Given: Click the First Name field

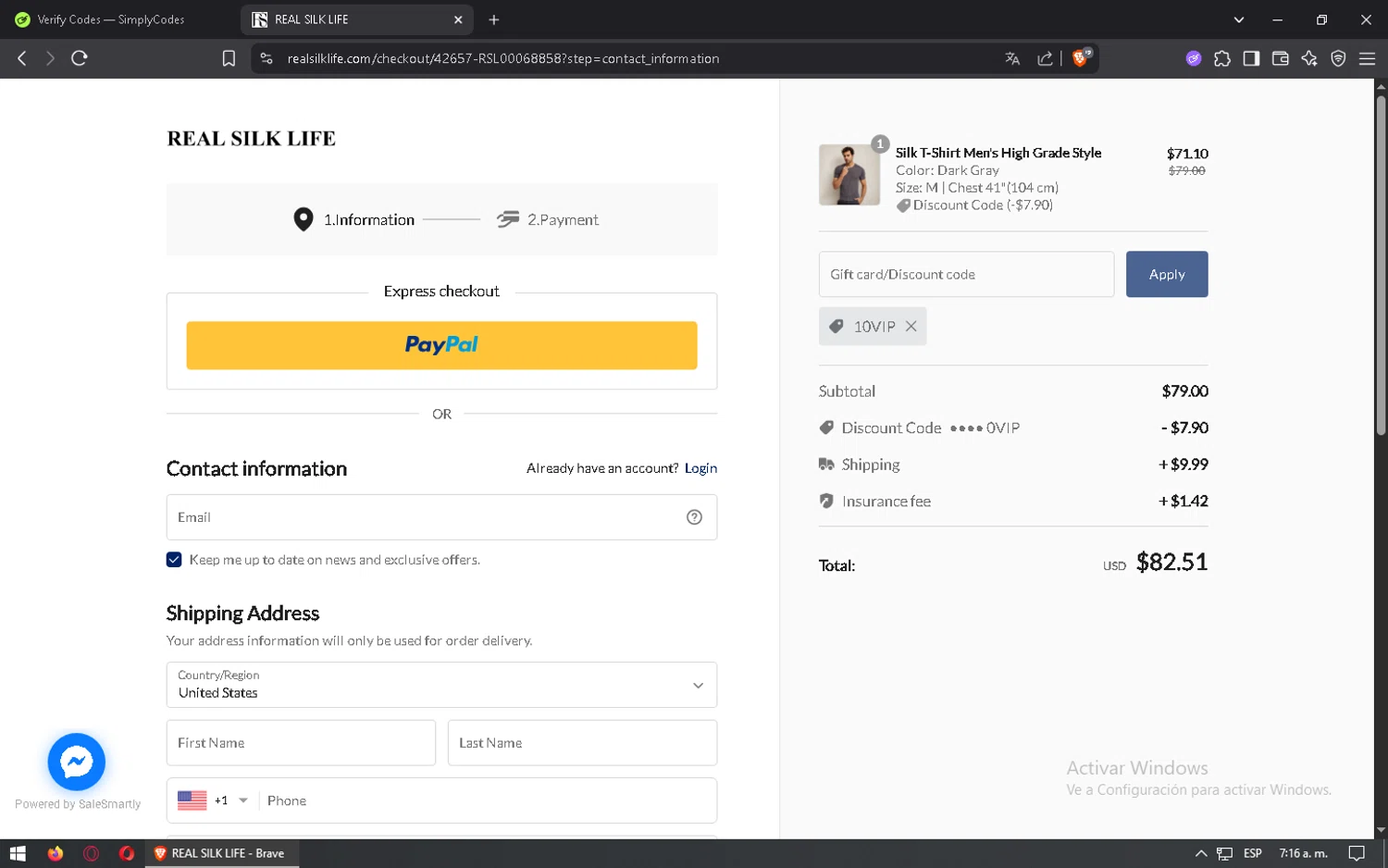Looking at the screenshot, I should 301,743.
